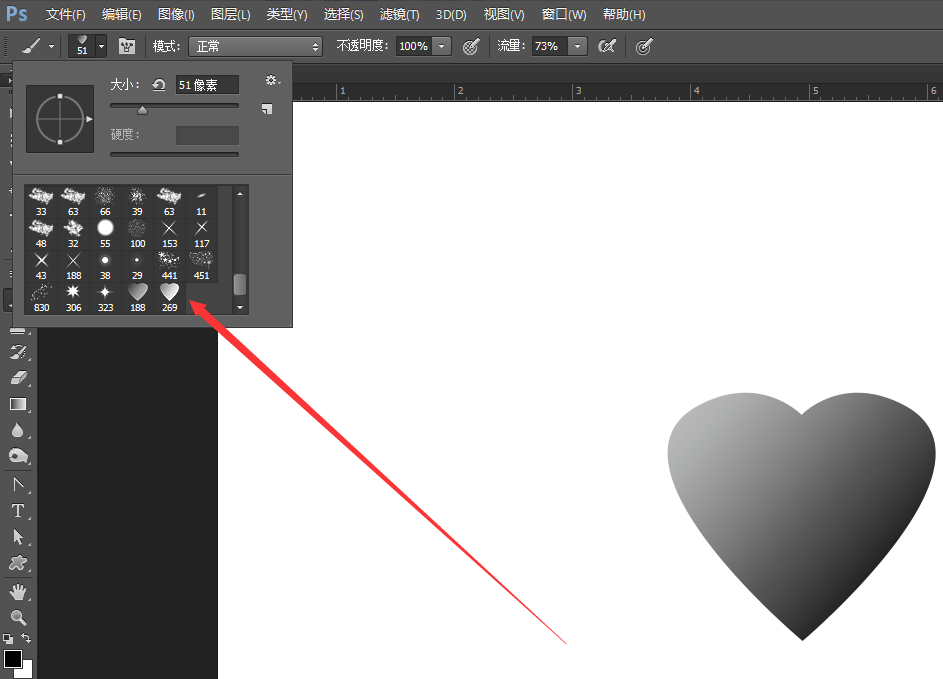This screenshot has width=943, height=679.
Task: Expand the opacity slider dropdown arrow
Action: point(441,46)
